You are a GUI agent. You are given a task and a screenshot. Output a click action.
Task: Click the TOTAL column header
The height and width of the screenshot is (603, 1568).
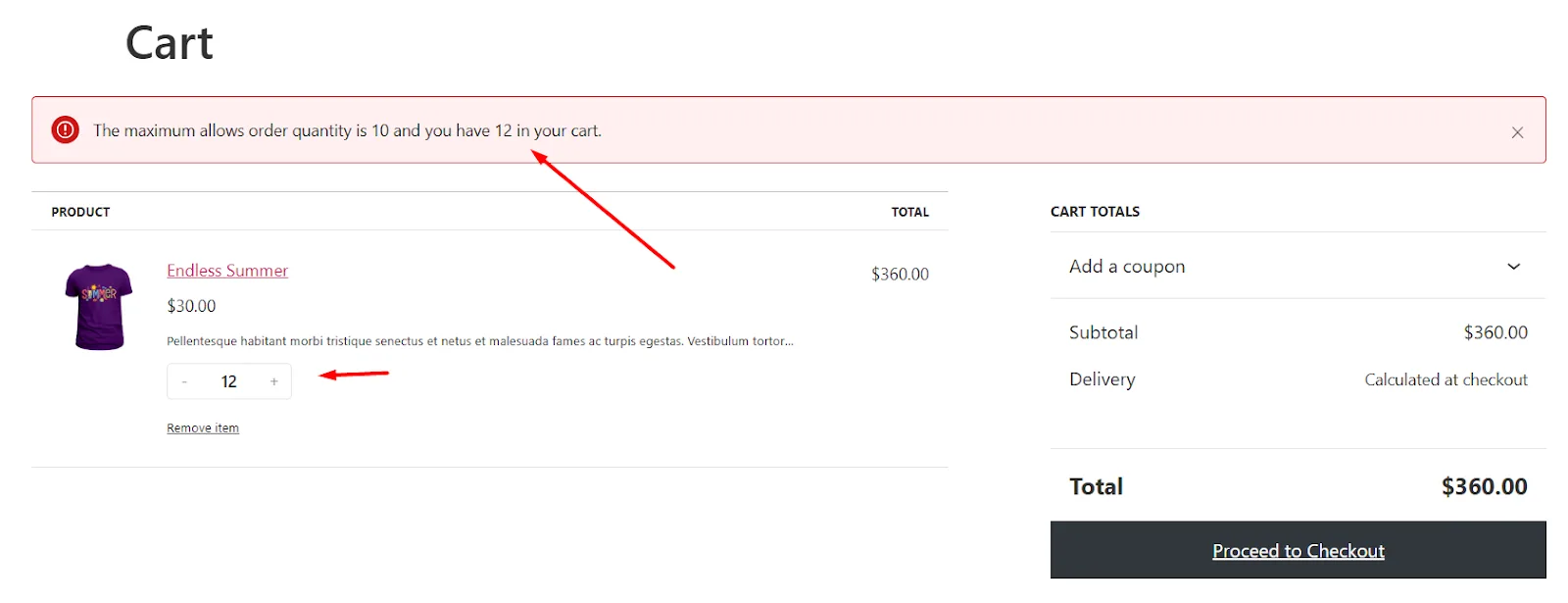click(909, 212)
